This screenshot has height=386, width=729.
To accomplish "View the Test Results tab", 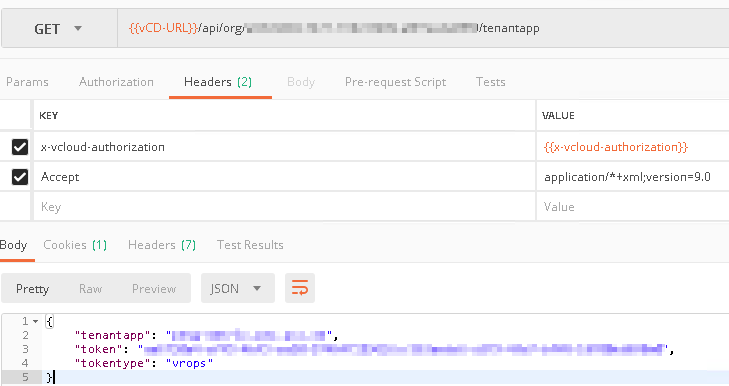I will coord(250,245).
